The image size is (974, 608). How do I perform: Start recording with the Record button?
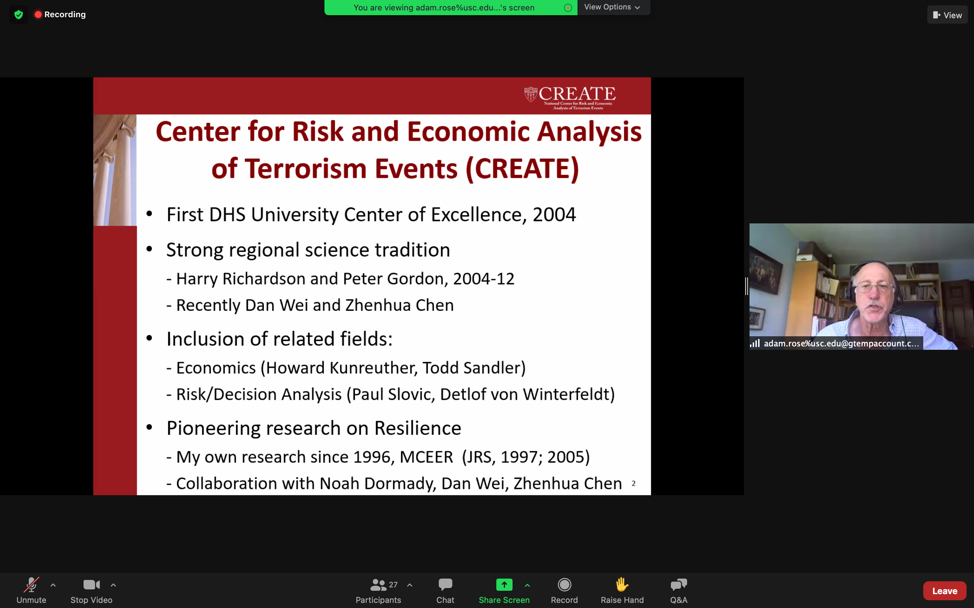(x=564, y=591)
